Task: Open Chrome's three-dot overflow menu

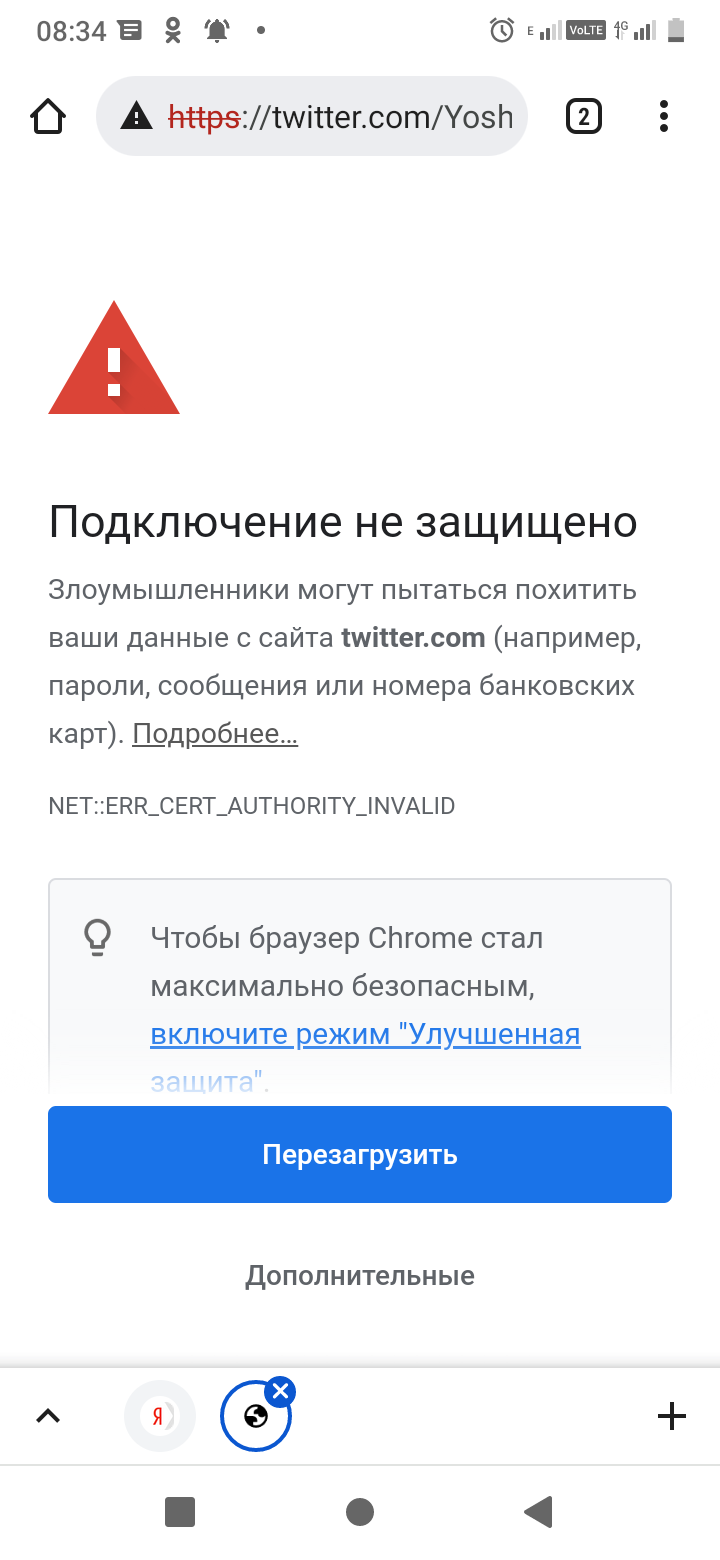Action: point(664,117)
